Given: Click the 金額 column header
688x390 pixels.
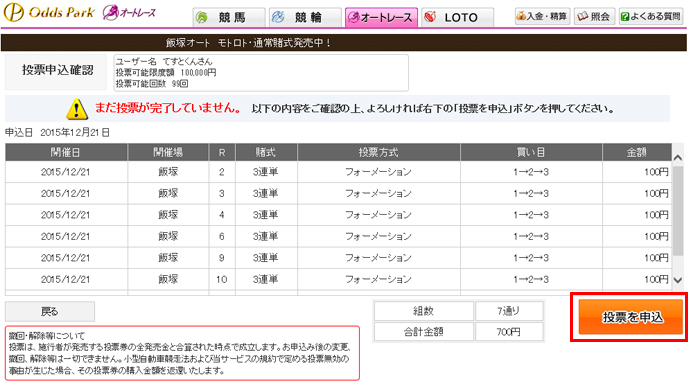Looking at the screenshot, I should [x=637, y=152].
